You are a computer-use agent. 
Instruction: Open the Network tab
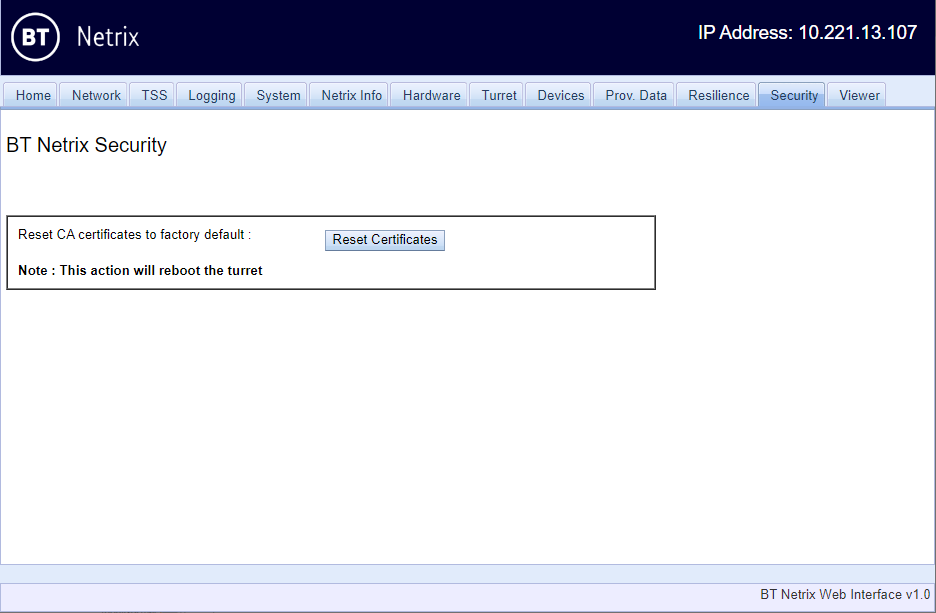coord(94,94)
